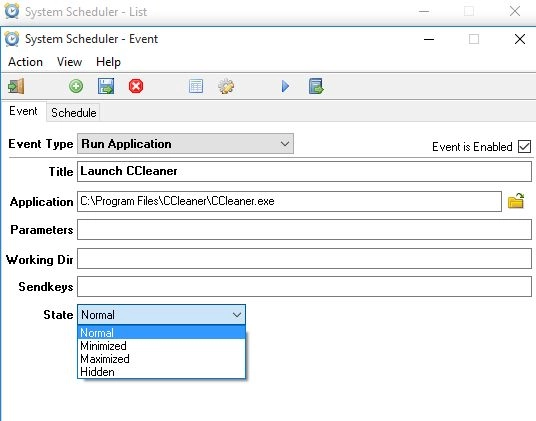
Task: Save event using the floppy disk icon
Action: click(106, 86)
